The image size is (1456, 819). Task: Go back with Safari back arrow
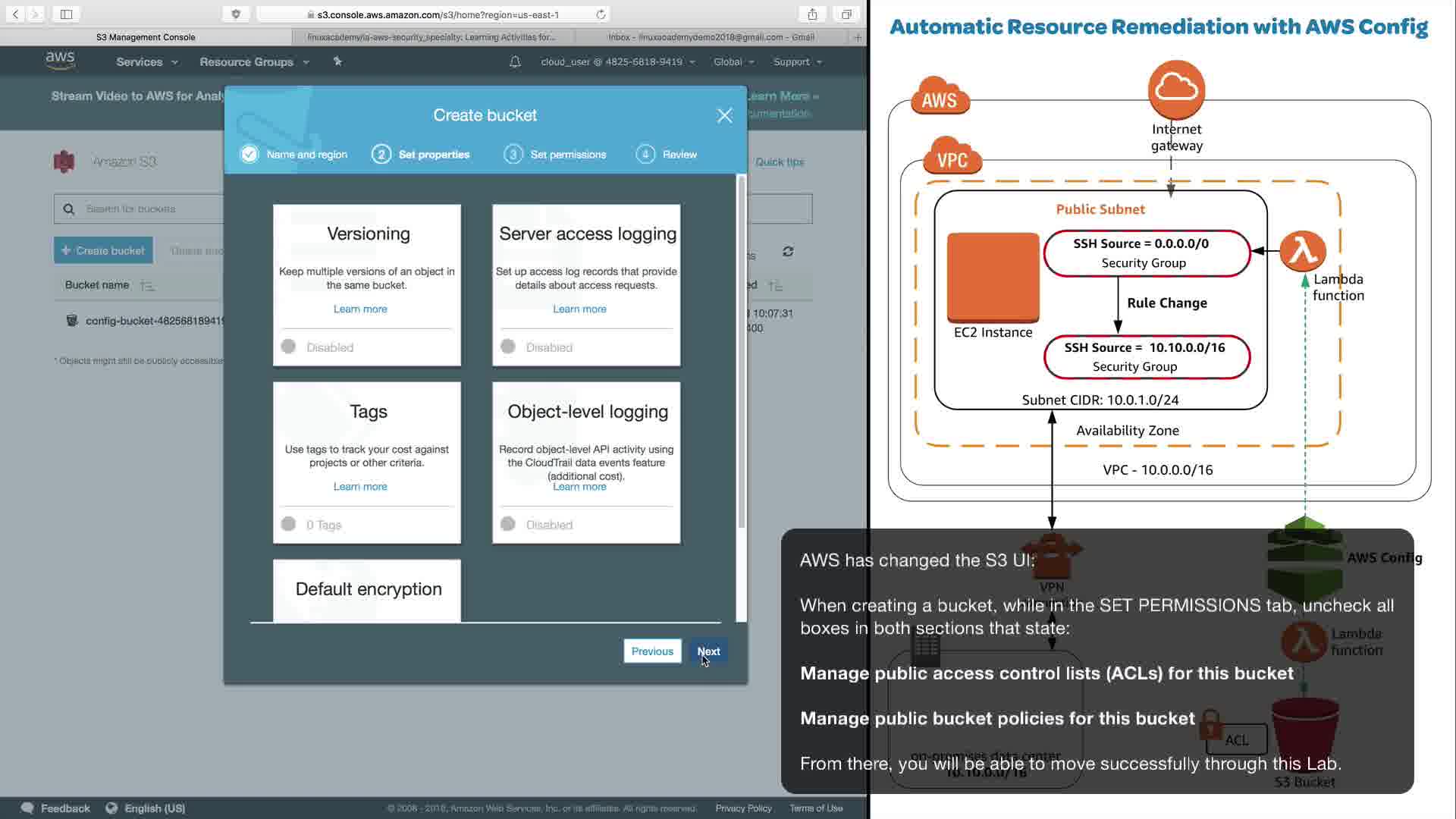[x=15, y=14]
